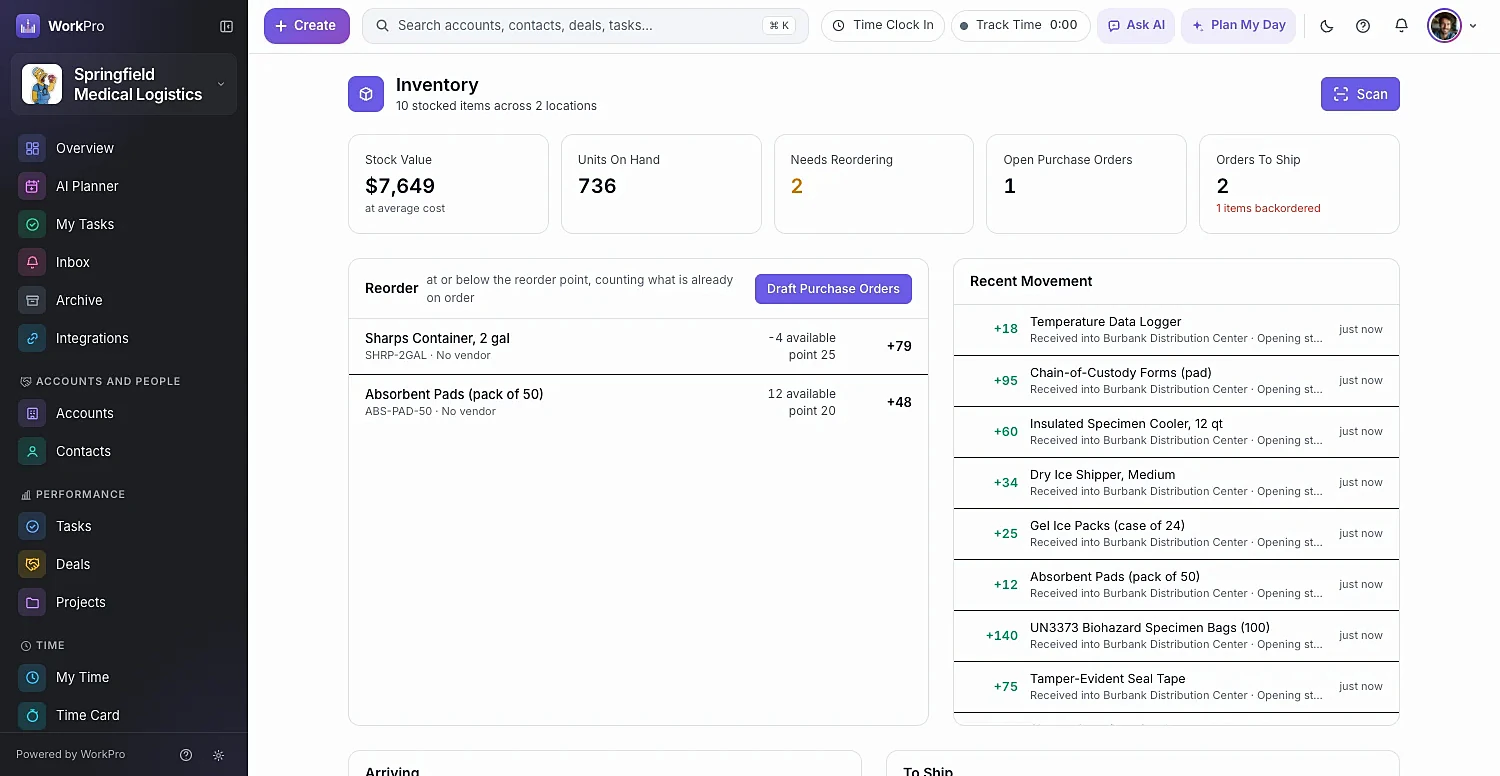1500x776 pixels.
Task: Open Deals handshake item
Action: pos(124,564)
